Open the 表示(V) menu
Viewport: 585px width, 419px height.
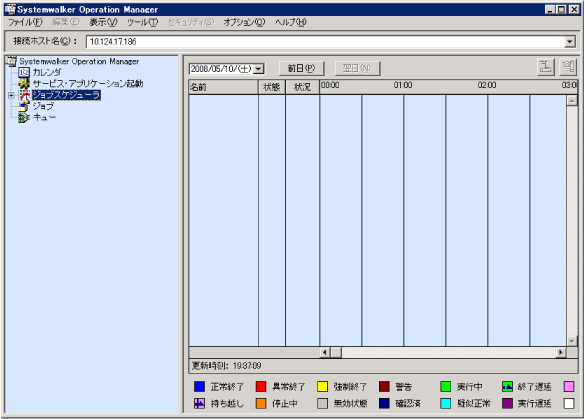(x=103, y=22)
